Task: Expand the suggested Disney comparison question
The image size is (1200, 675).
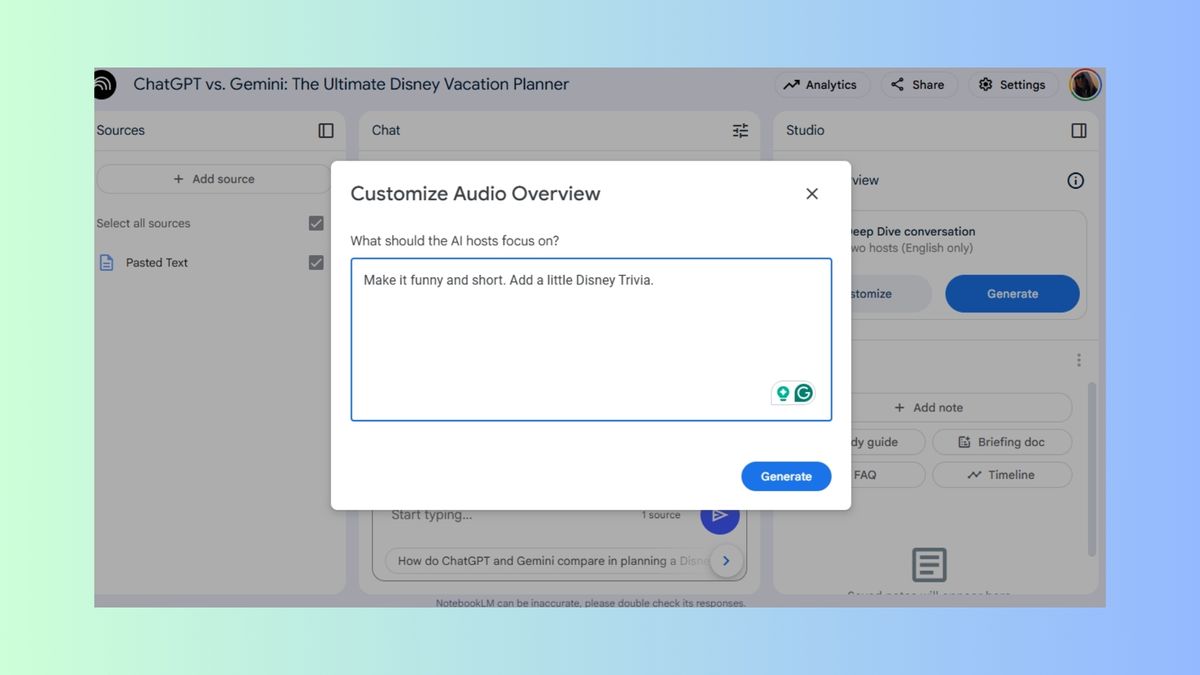Action: 726,560
